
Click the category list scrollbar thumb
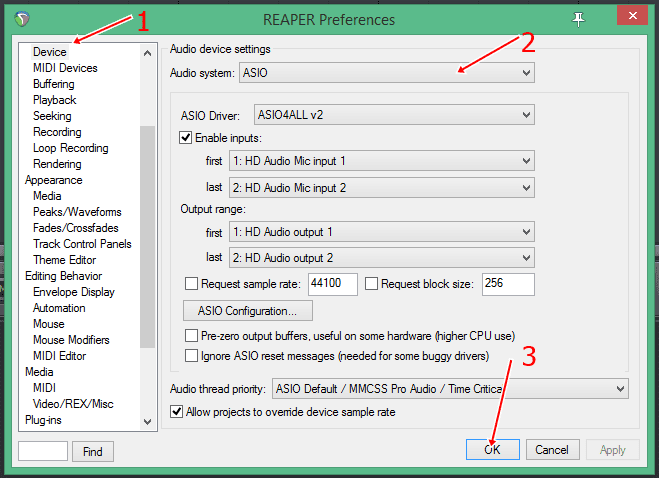pyautogui.click(x=147, y=237)
